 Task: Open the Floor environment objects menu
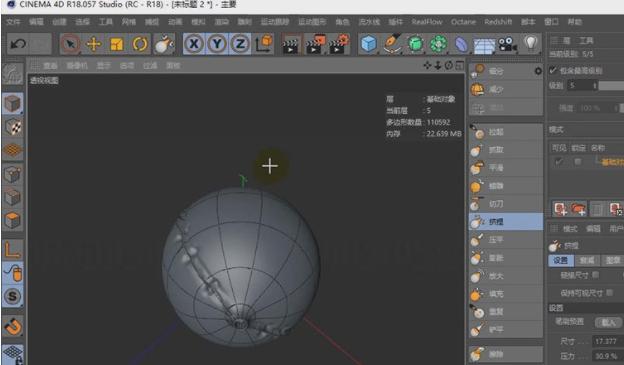click(x=484, y=45)
